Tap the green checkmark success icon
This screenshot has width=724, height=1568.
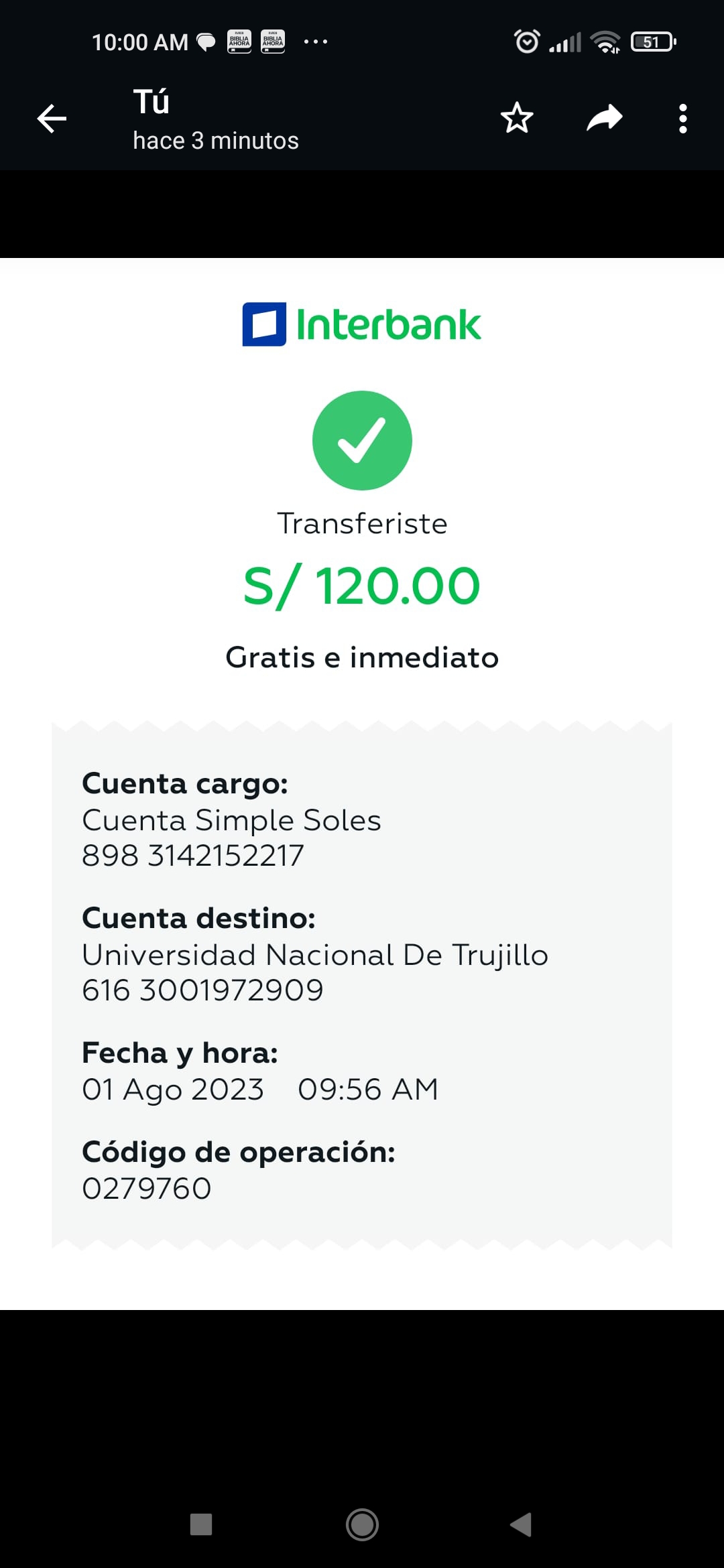pyautogui.click(x=362, y=440)
